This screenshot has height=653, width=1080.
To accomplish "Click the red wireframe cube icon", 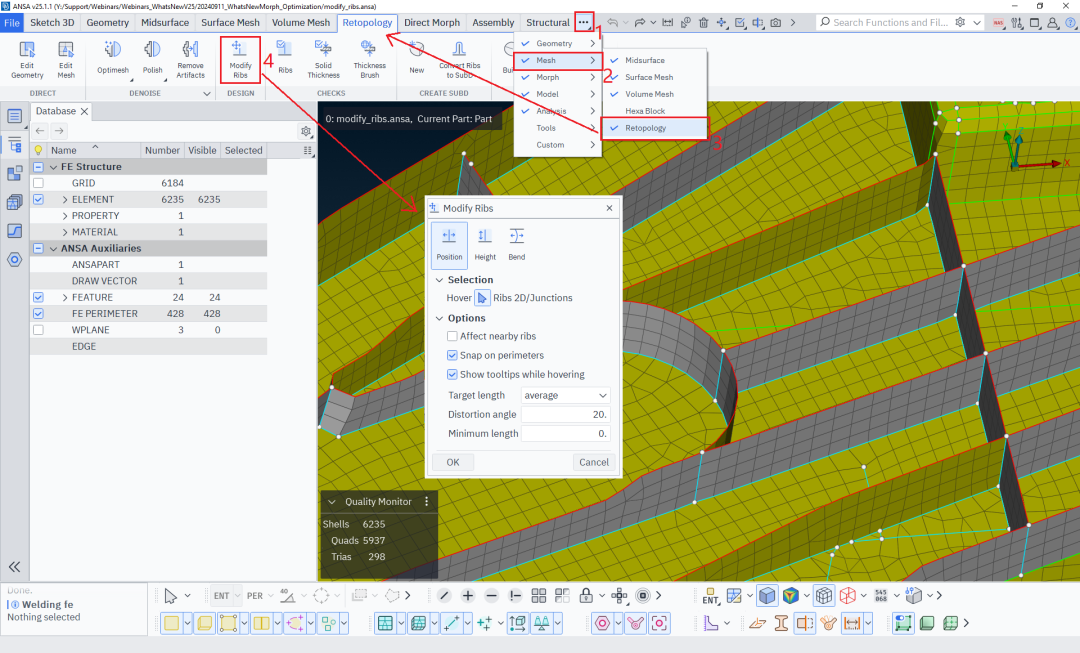I will coord(847,595).
